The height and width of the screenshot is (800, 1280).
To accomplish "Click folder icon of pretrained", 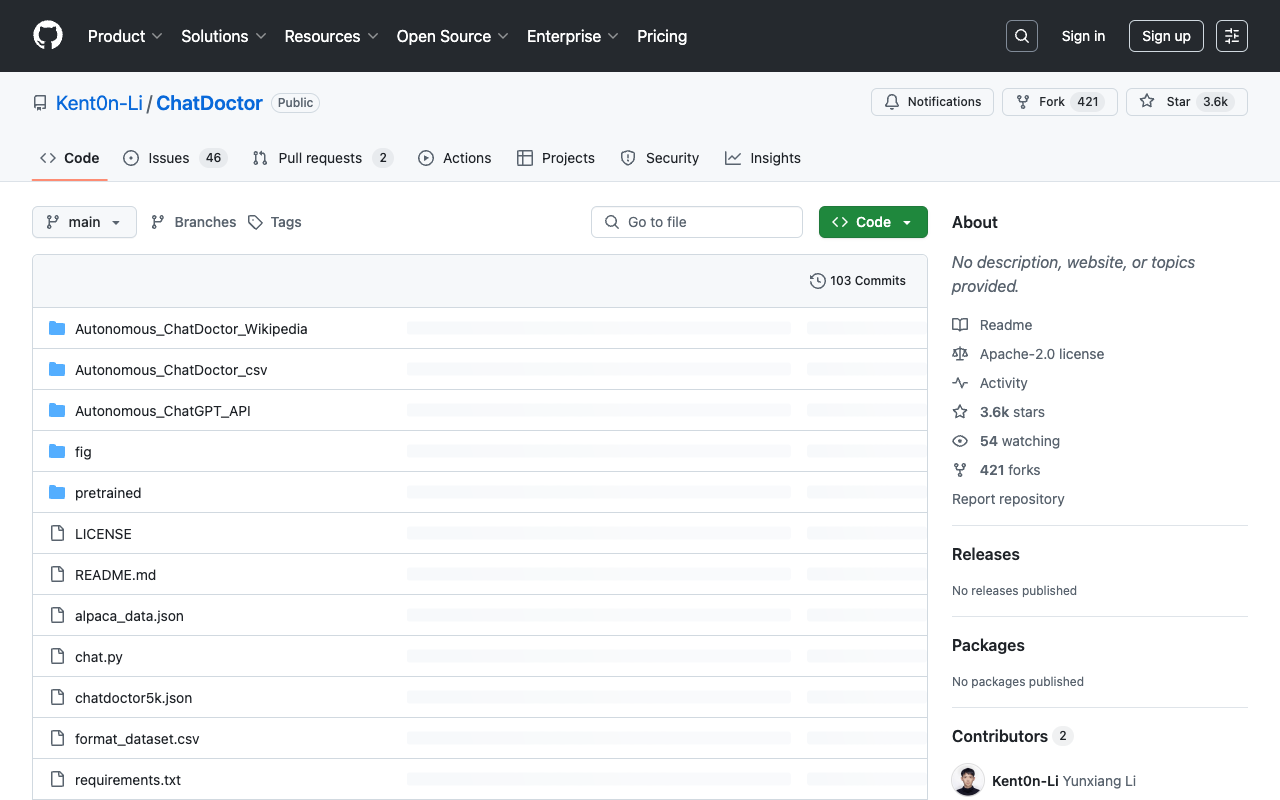I will coord(57,493).
